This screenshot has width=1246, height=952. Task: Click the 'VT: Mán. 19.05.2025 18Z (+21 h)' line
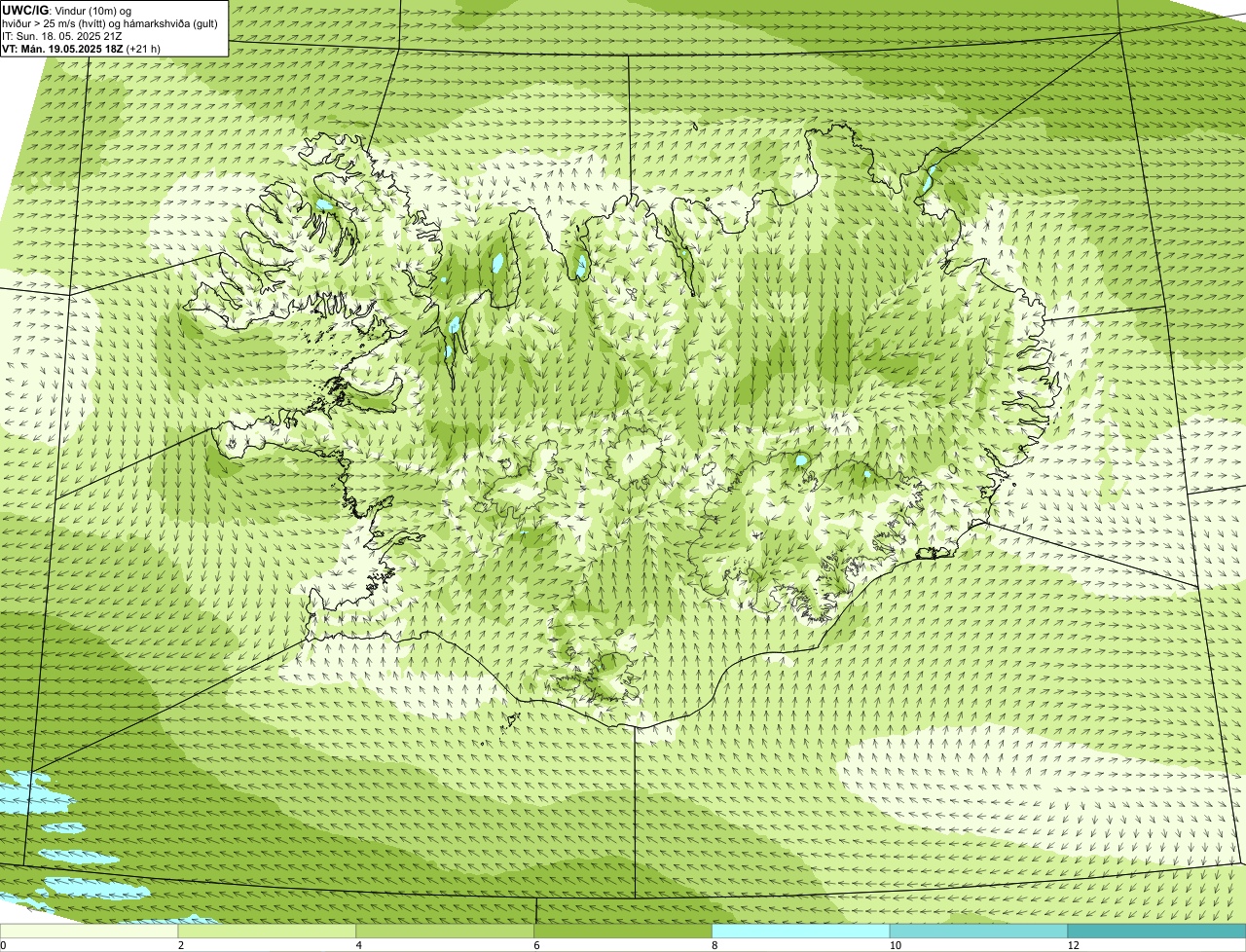click(x=81, y=48)
